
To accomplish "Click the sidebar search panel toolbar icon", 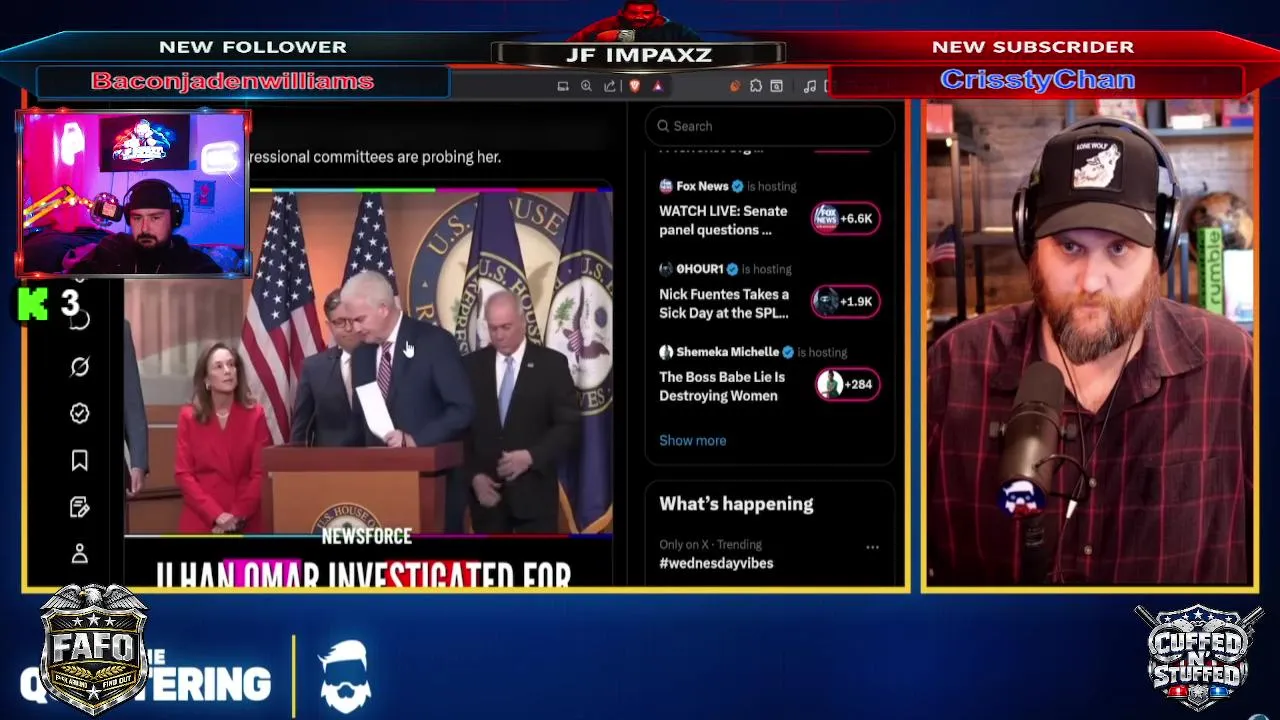I will [777, 86].
